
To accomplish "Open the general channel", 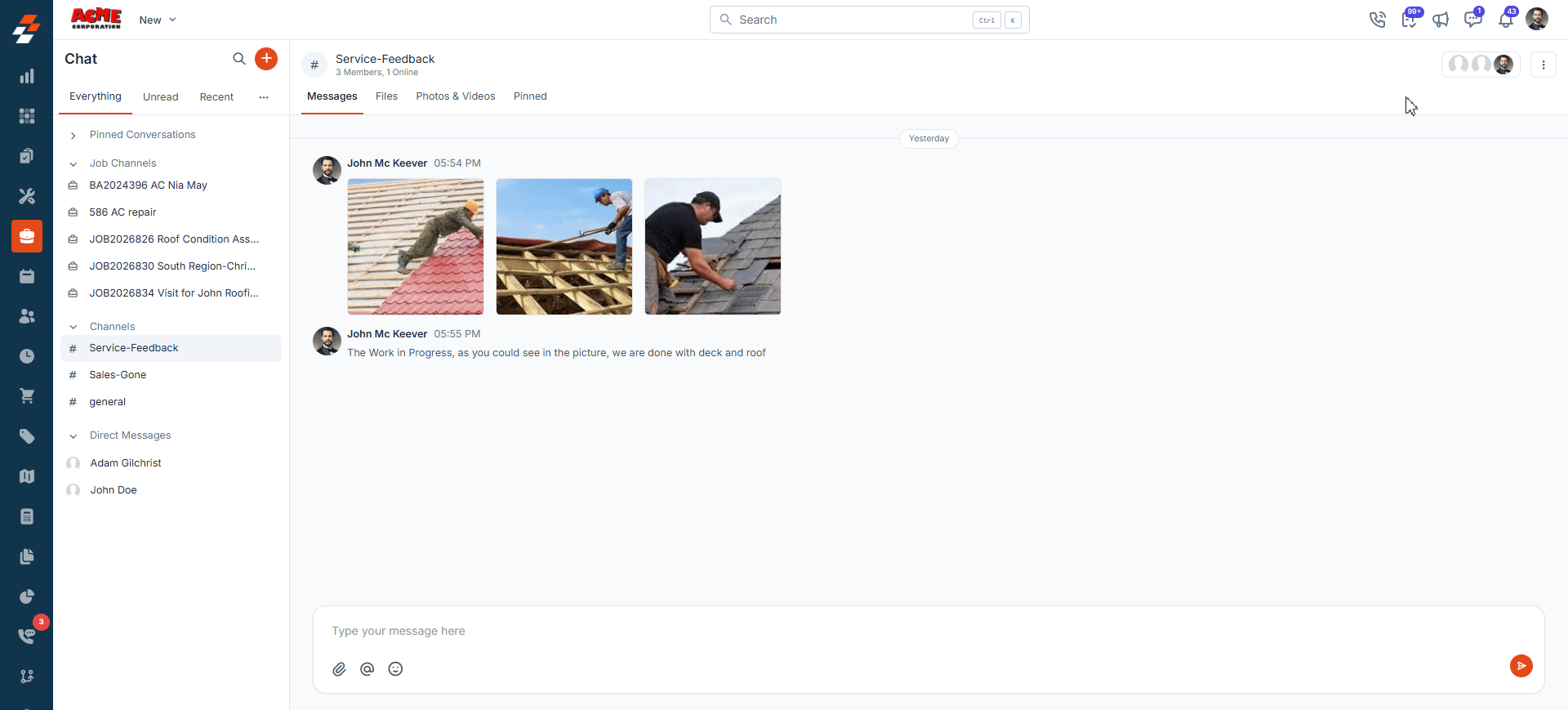I will (171, 402).
